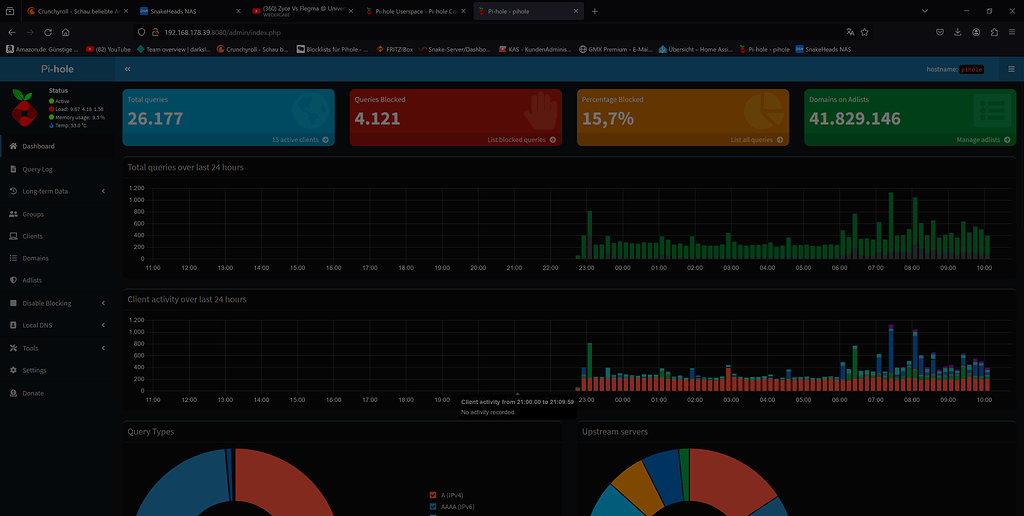This screenshot has width=1024, height=516.
Task: Open the KAS - KundenAdminis bookmark
Action: tap(535, 49)
